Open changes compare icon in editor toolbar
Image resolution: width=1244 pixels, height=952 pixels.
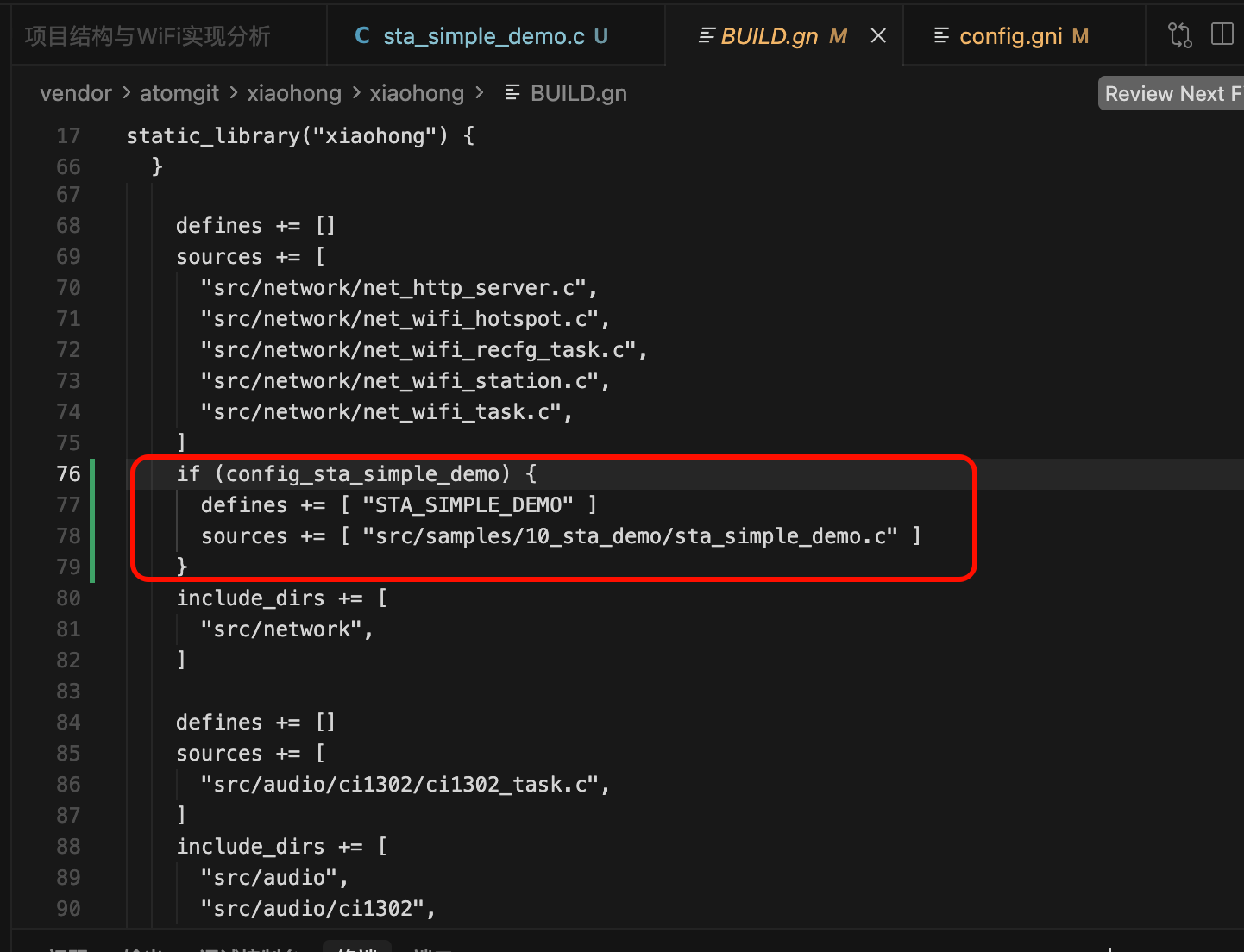point(1179,34)
